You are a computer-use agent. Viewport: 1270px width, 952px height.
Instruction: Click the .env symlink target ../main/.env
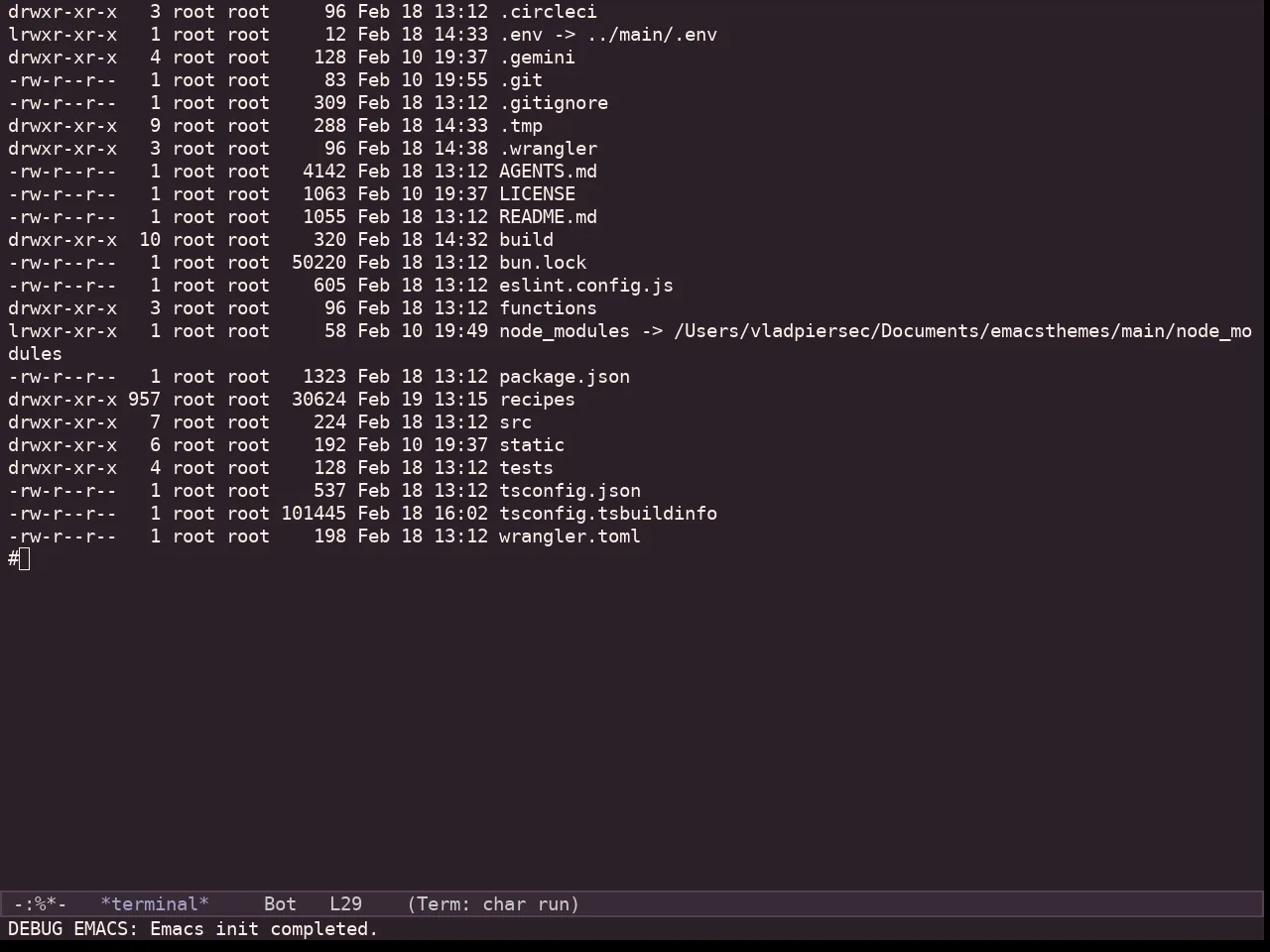tap(652, 35)
